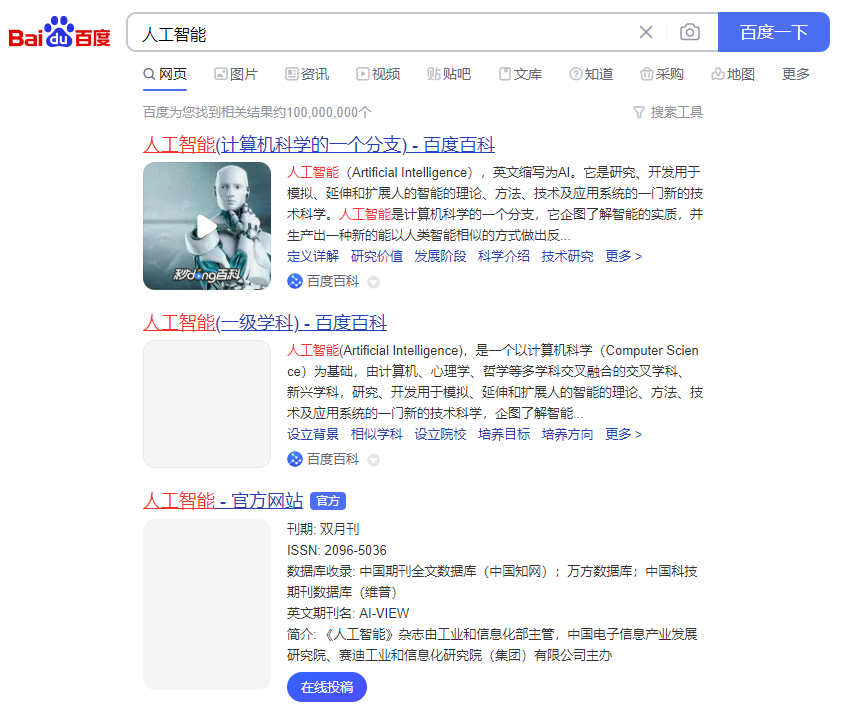The height and width of the screenshot is (710, 851).
Task: Click the result count text 100,000,000个
Action: pyautogui.click(x=329, y=112)
